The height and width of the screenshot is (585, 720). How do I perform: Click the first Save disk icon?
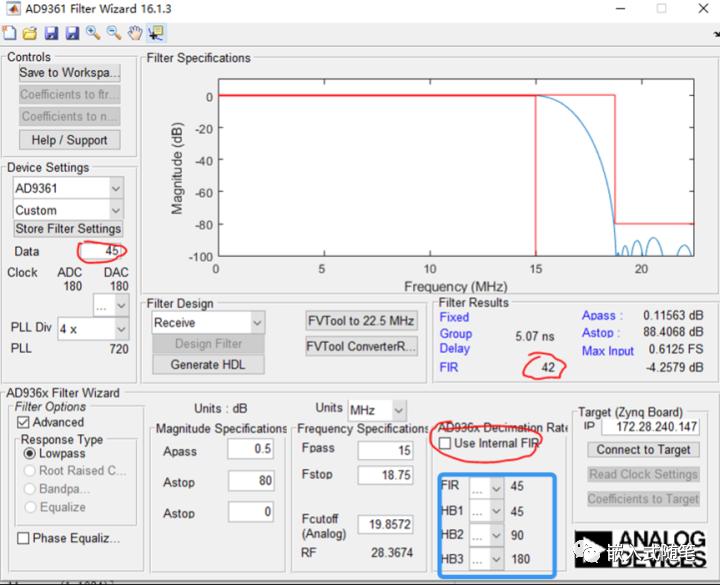pyautogui.click(x=51, y=33)
